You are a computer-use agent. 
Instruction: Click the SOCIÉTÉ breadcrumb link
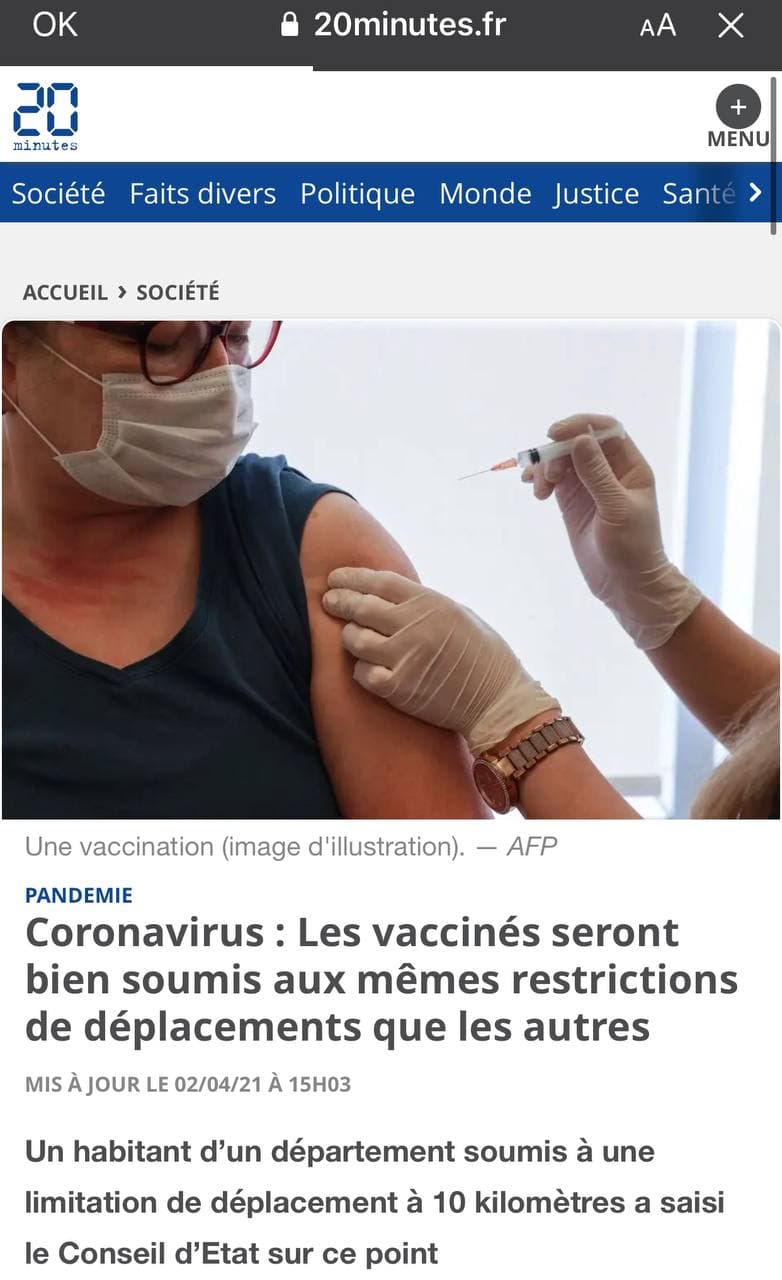[178, 292]
